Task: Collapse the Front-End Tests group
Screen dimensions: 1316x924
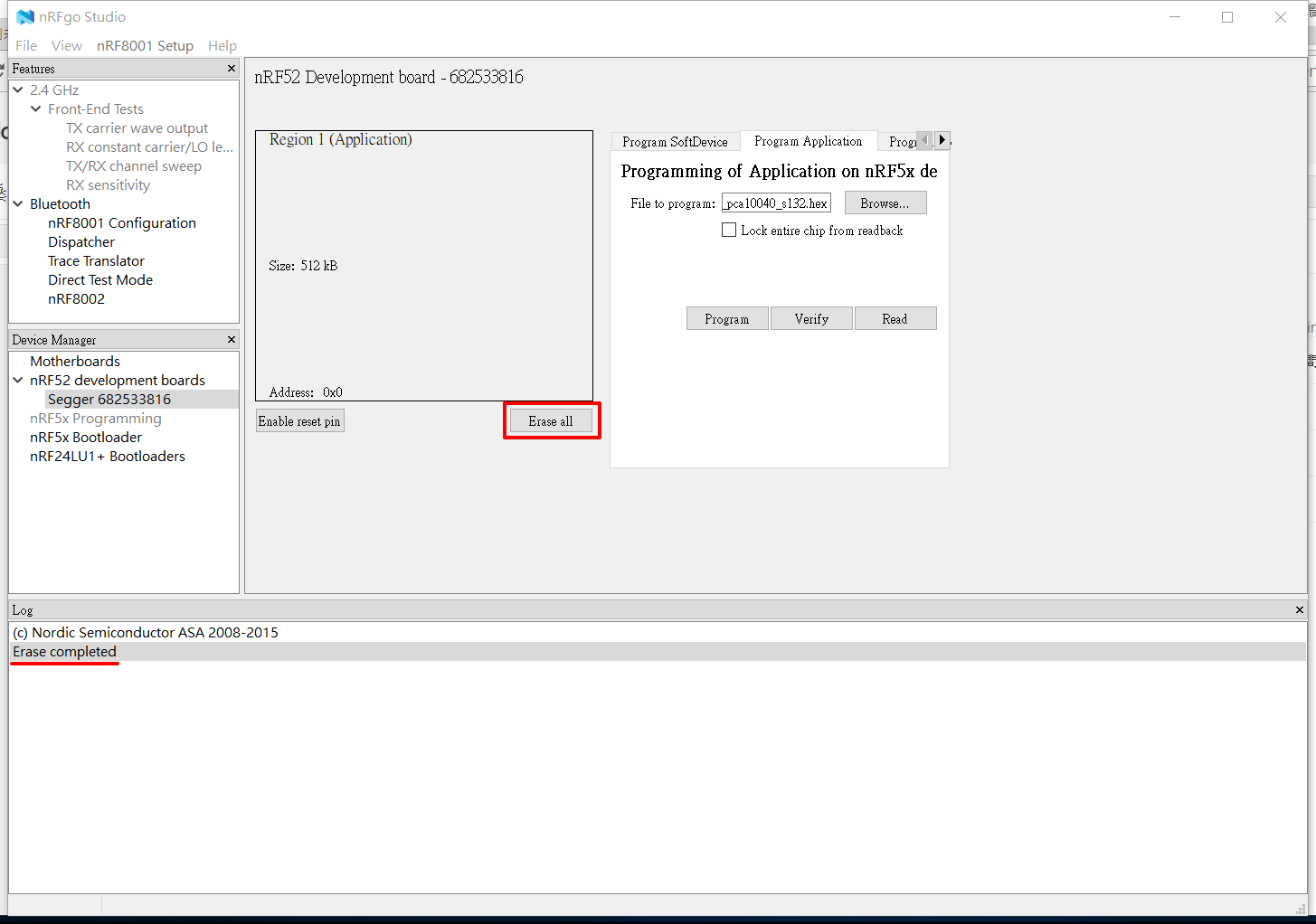Action: (x=35, y=108)
